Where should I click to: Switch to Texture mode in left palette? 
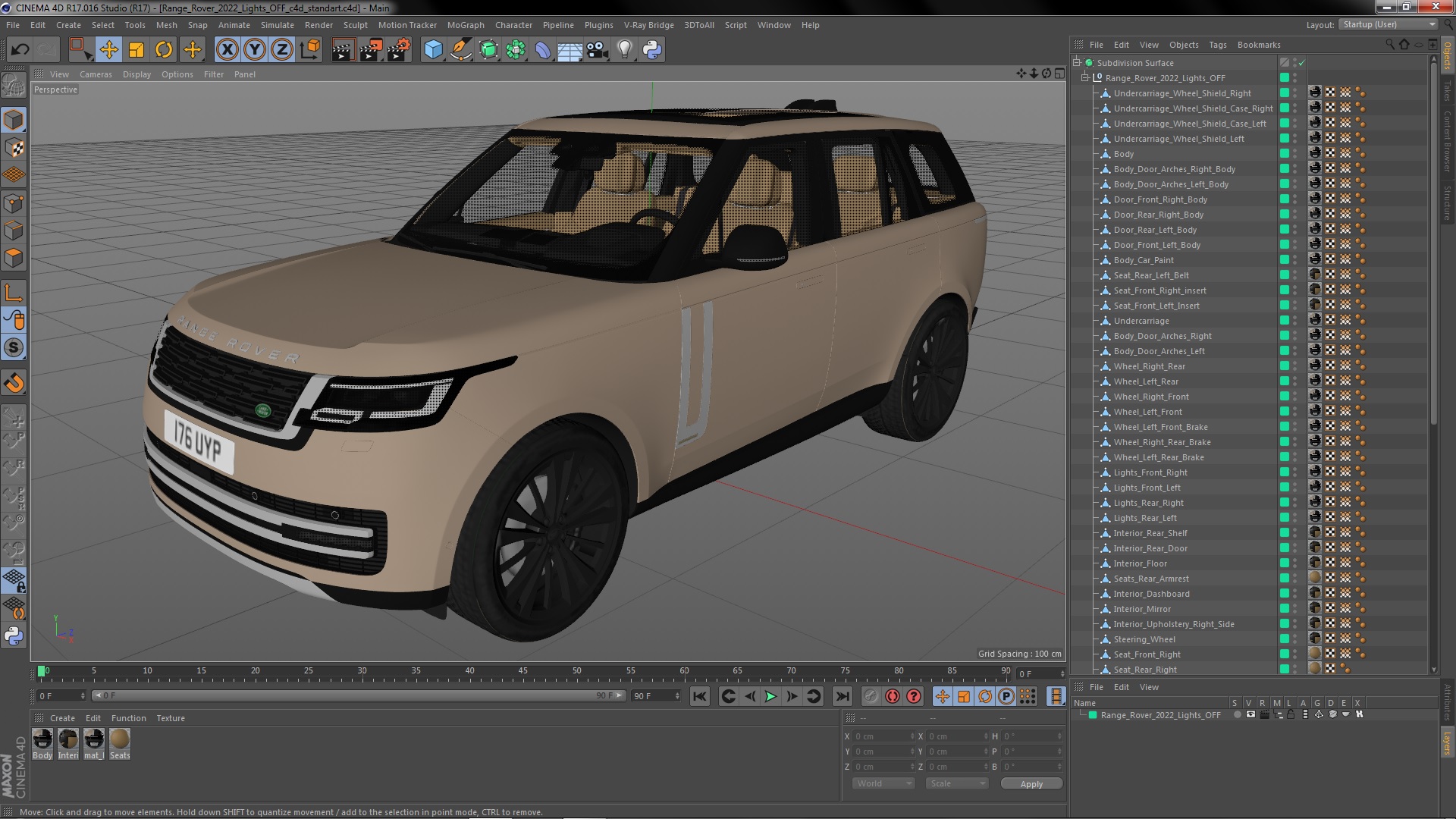click(x=14, y=148)
